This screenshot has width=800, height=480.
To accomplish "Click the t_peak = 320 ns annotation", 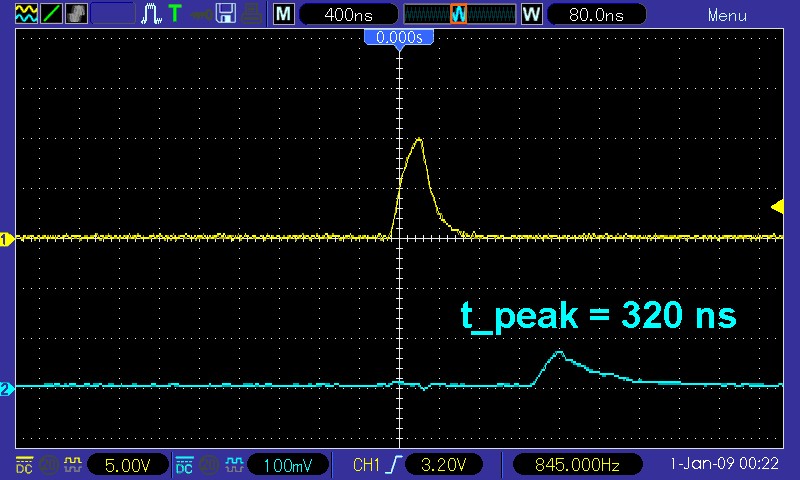I will [598, 316].
